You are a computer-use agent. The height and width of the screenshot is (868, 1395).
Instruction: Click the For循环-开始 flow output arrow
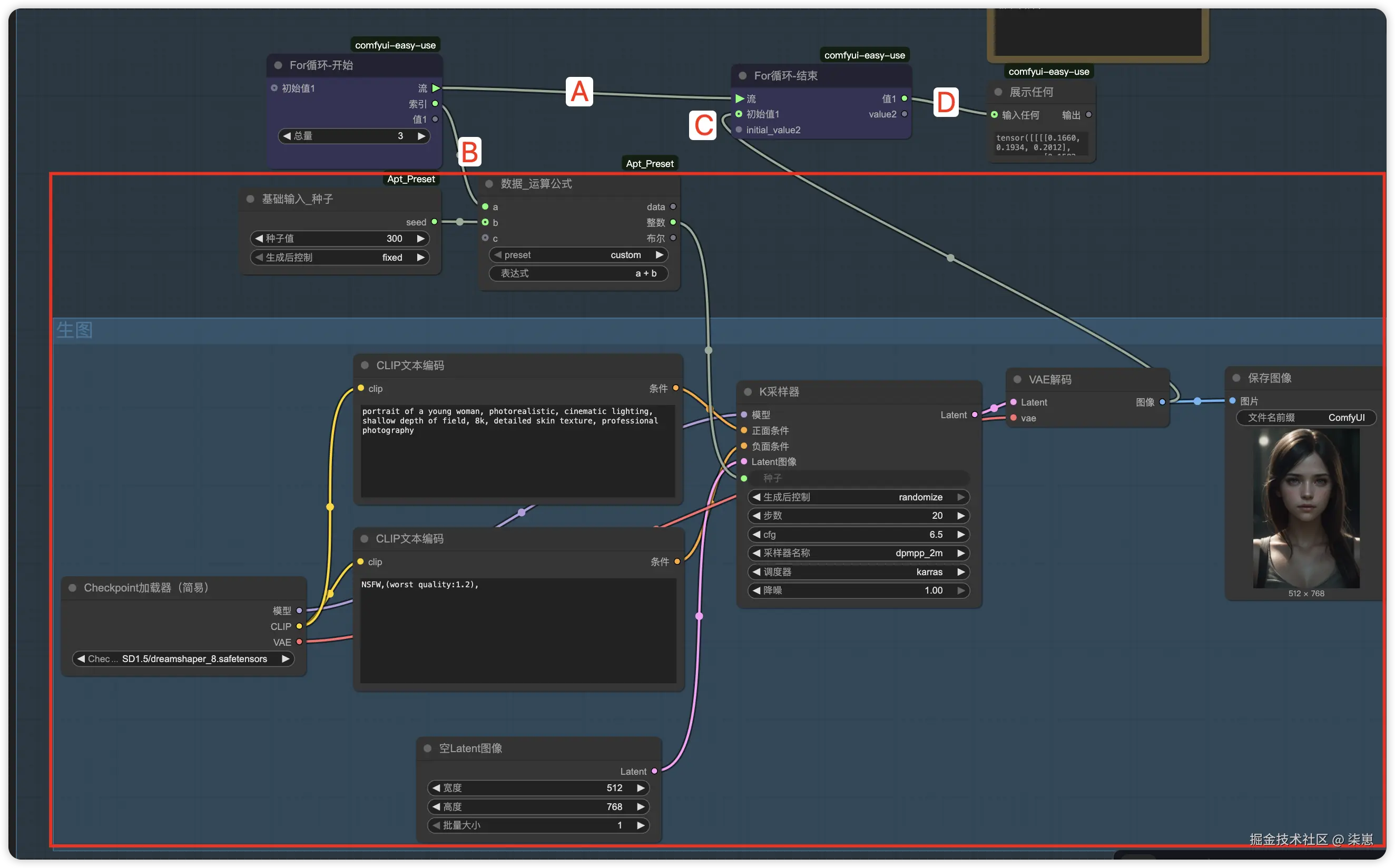click(436, 88)
